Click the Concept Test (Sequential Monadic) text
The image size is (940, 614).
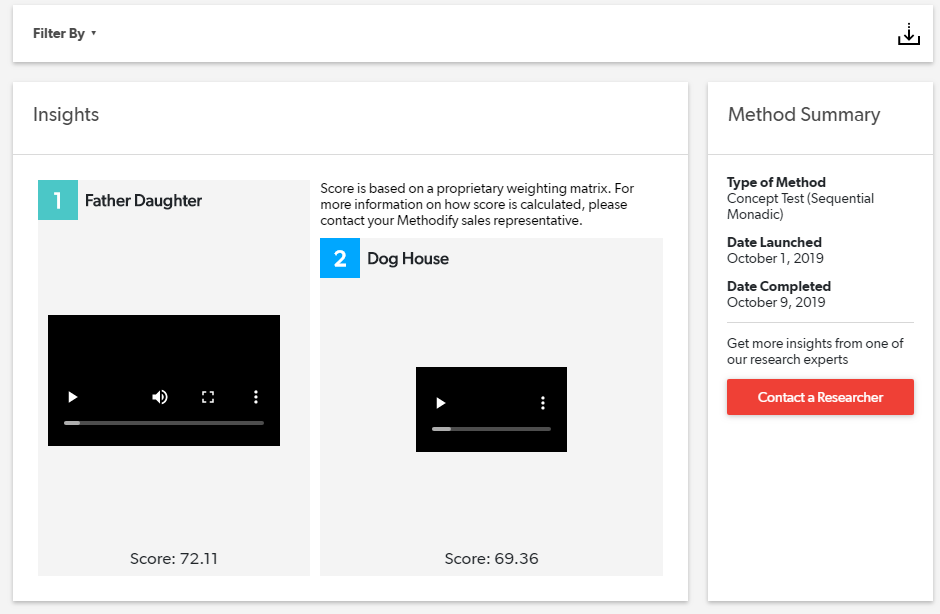[x=800, y=206]
